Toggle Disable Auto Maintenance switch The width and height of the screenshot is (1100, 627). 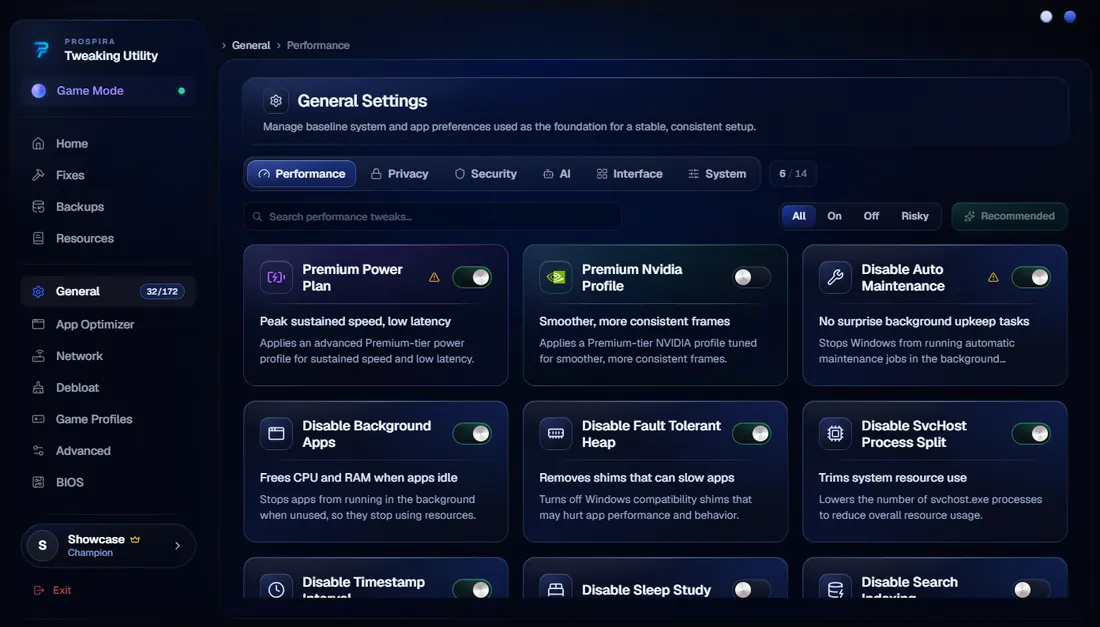1031,277
